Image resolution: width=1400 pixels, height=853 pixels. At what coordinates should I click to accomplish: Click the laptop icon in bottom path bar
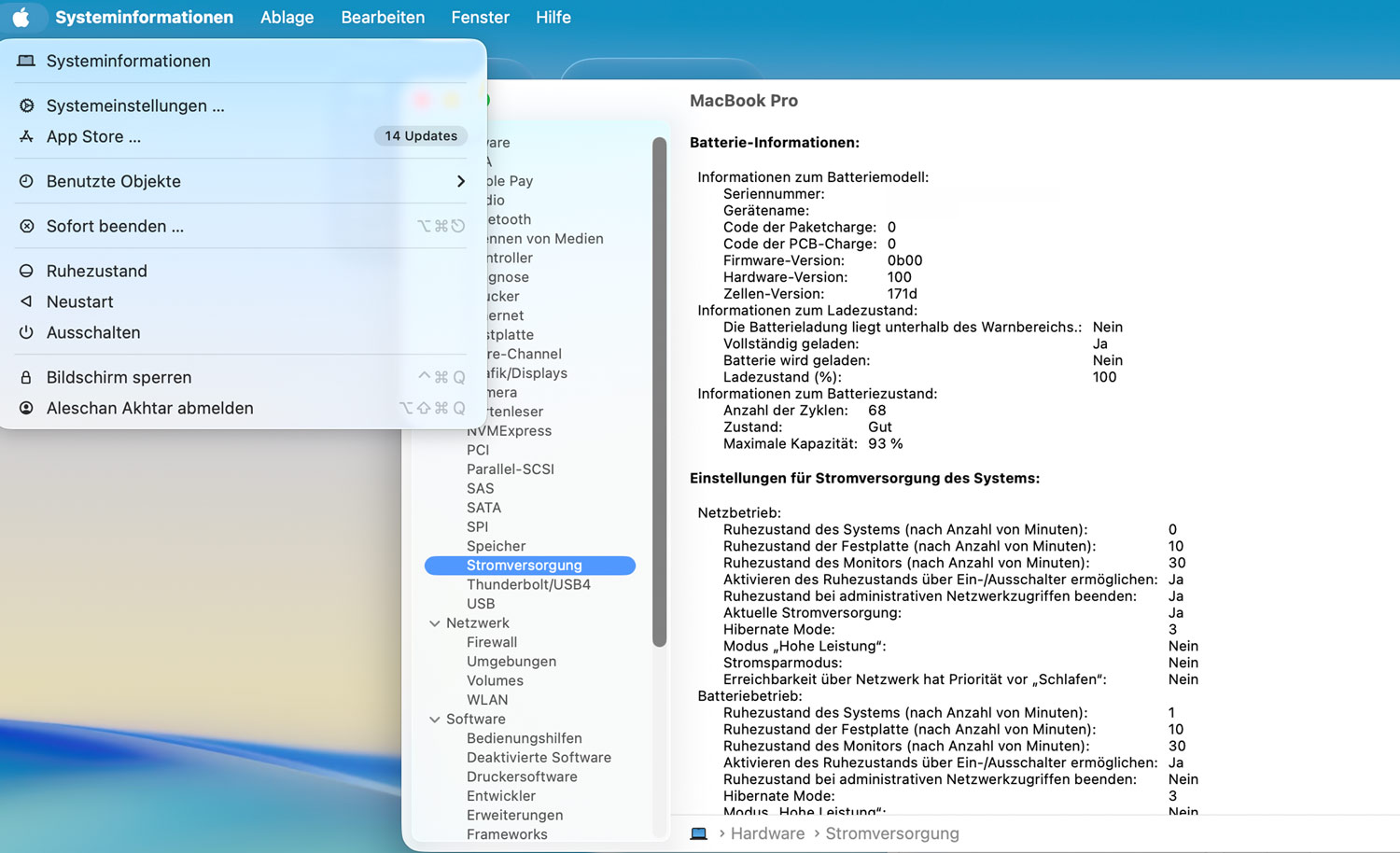698,833
